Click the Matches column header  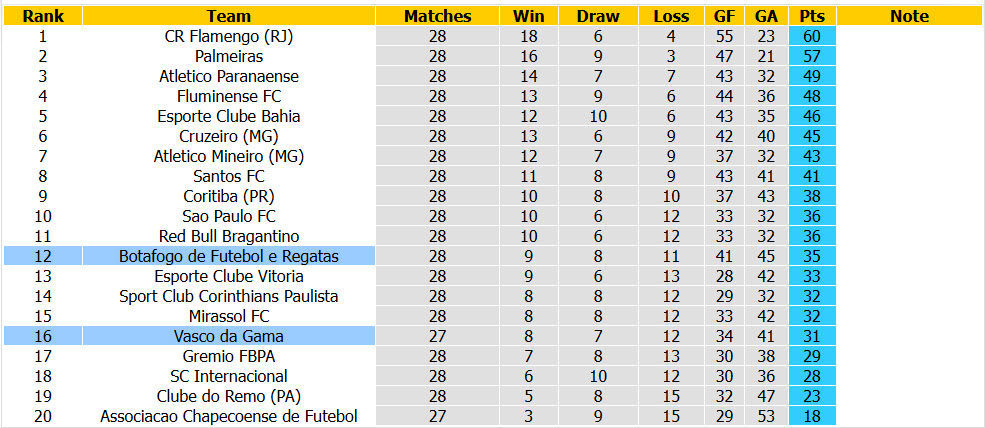pos(438,16)
